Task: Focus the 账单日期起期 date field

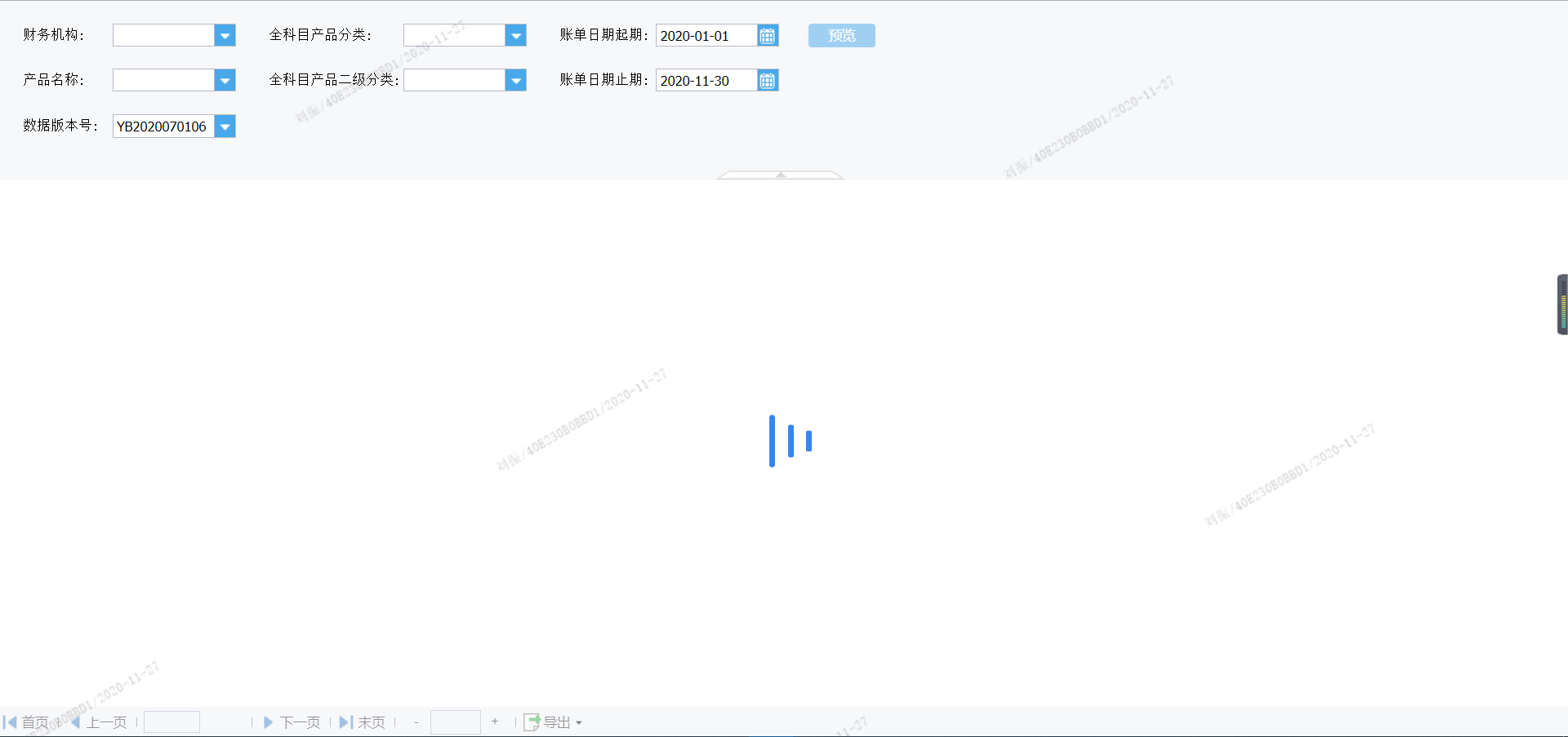Action: (706, 35)
